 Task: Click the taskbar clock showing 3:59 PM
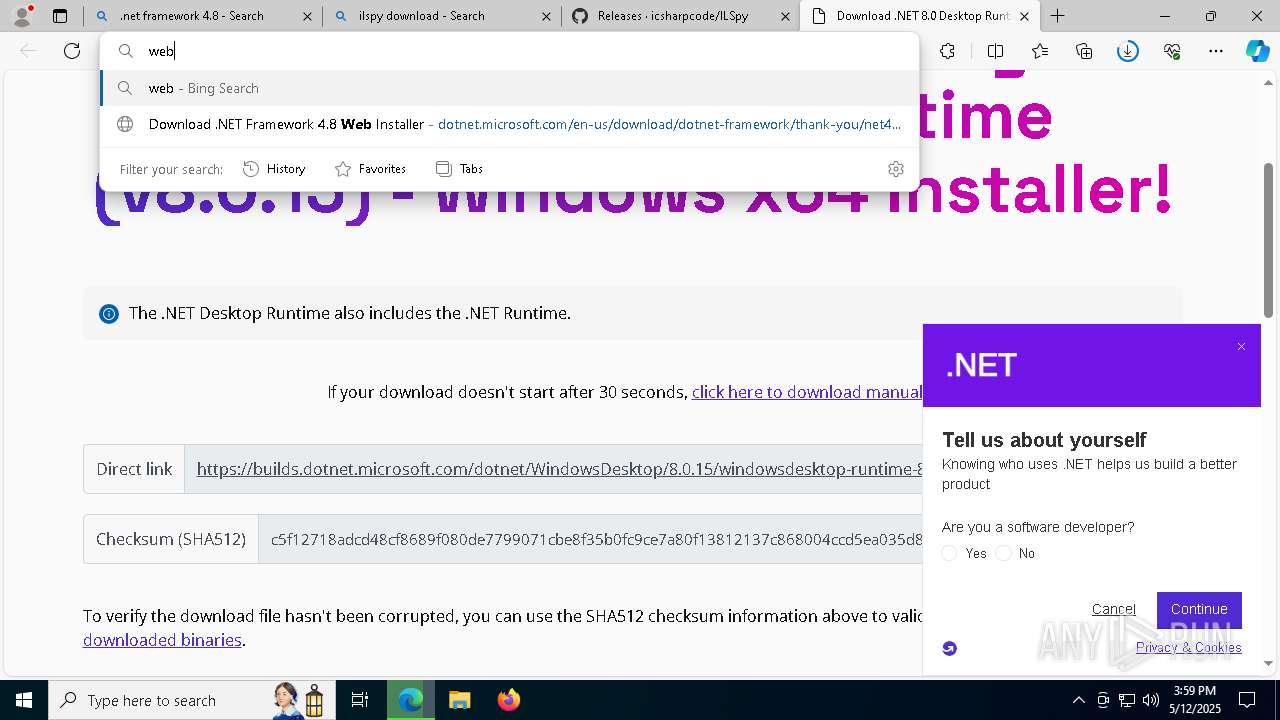(x=1194, y=700)
